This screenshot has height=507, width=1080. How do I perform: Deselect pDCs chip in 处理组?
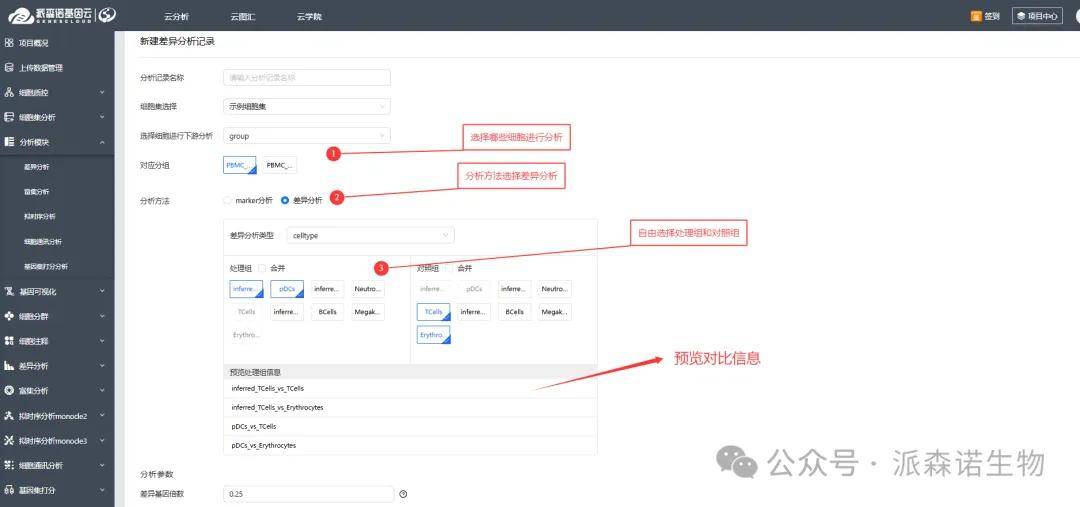[287, 289]
